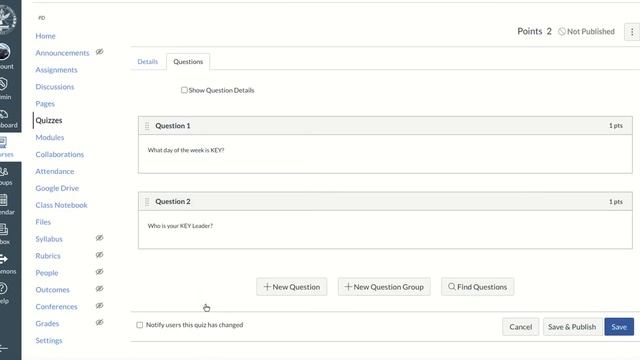This screenshot has height=360, width=640.
Task: Enable Show Question Details checkbox
Action: [x=184, y=90]
